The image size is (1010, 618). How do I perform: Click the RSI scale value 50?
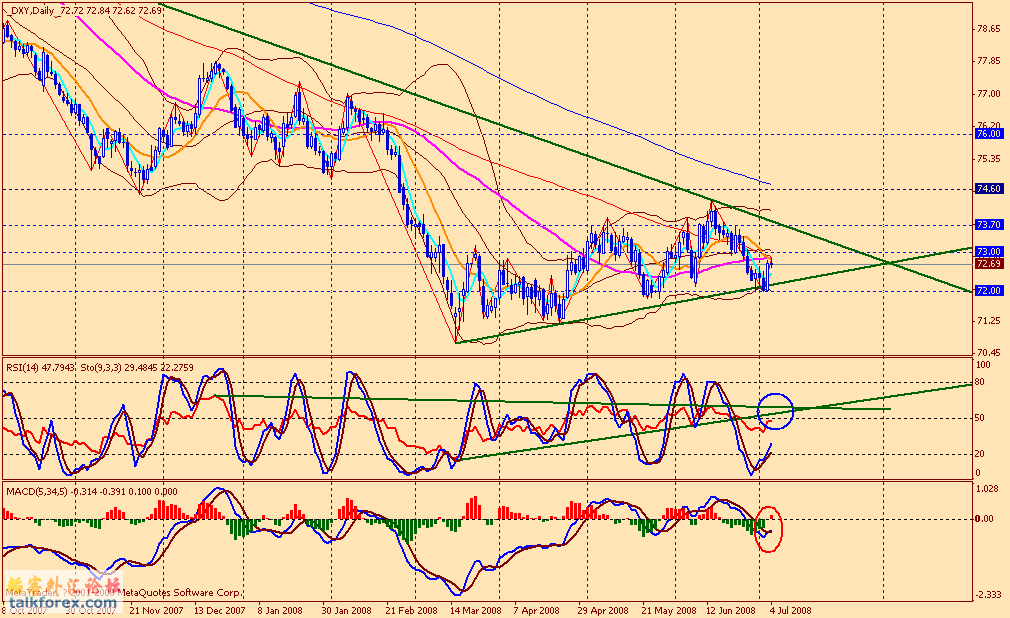pyautogui.click(x=982, y=417)
